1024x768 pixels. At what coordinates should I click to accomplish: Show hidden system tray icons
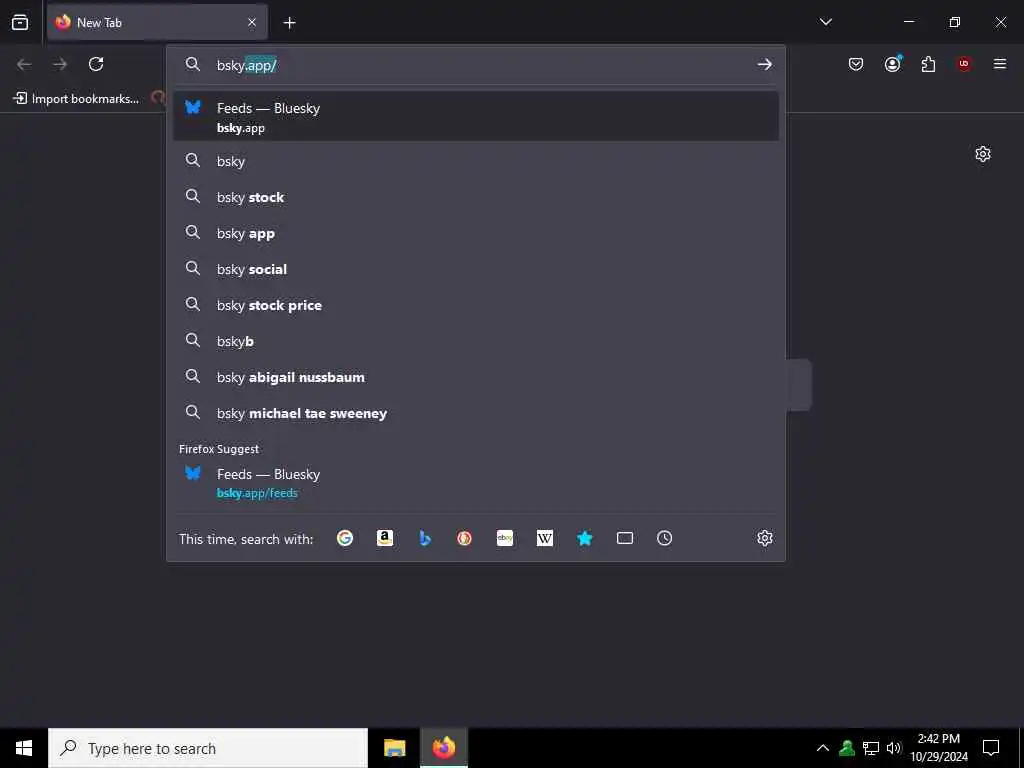click(x=823, y=748)
